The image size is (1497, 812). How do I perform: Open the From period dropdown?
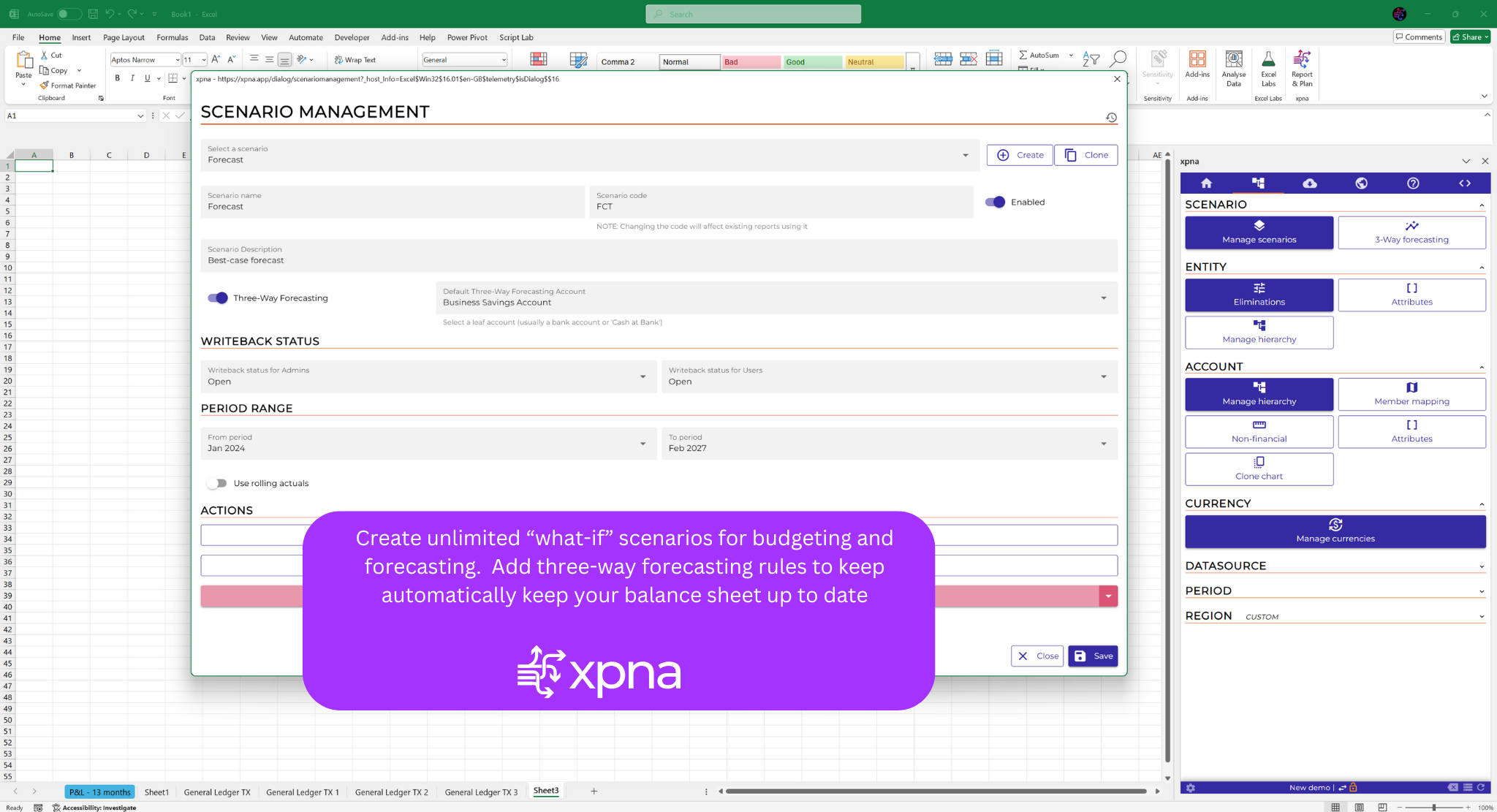pos(428,444)
